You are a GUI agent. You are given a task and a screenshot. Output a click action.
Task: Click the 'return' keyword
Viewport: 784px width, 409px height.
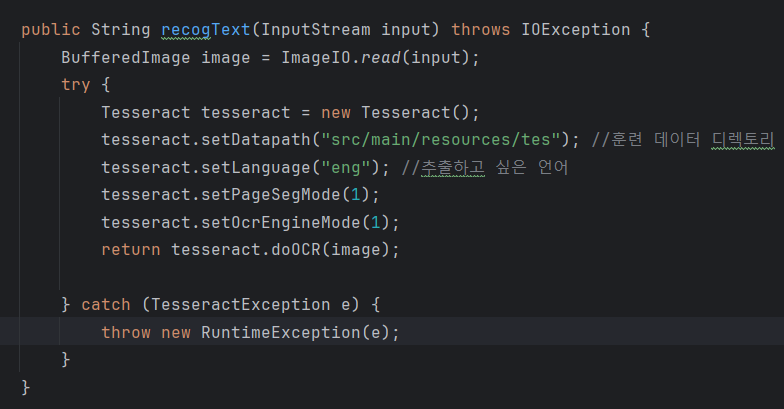[x=130, y=250]
